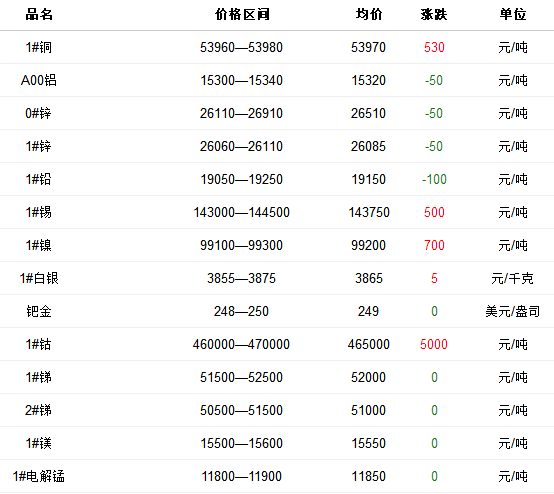Select the 1#铅 average price 19150
Viewport: 554px width, 494px height.
click(369, 179)
